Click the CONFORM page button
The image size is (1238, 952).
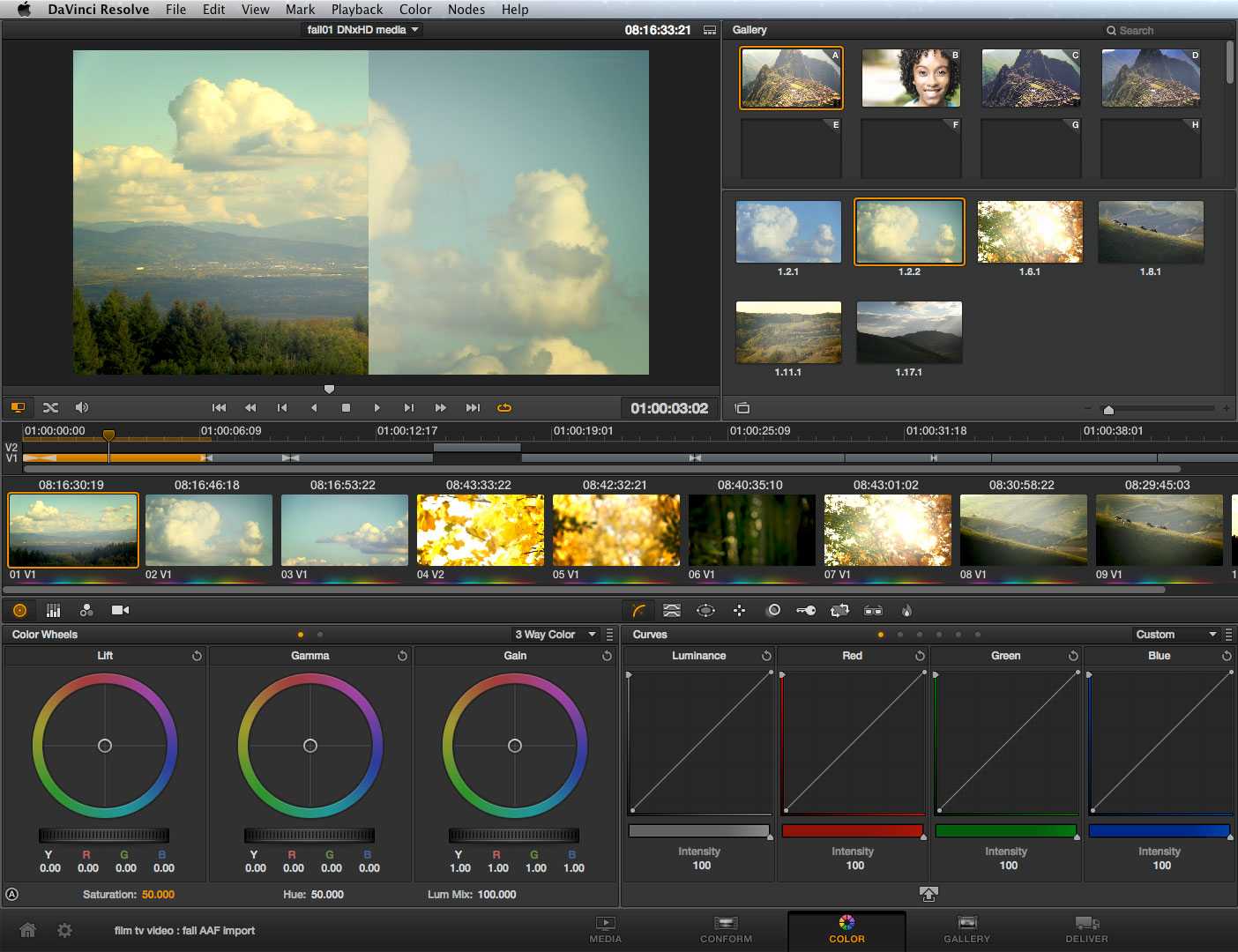pyautogui.click(x=725, y=931)
